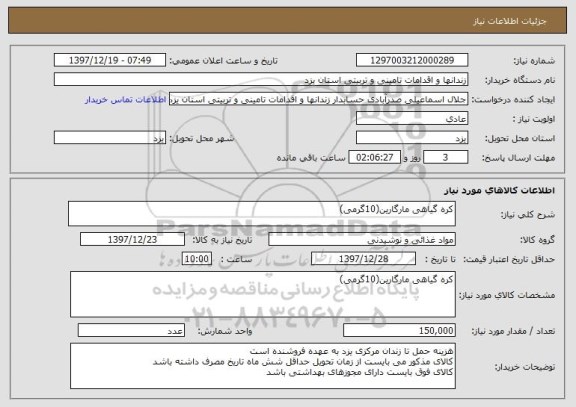Image resolution: width=576 pixels, height=407 pixels.
Task: Click the label تاریخ نیاز به کالا
Action: pyautogui.click(x=222, y=240)
